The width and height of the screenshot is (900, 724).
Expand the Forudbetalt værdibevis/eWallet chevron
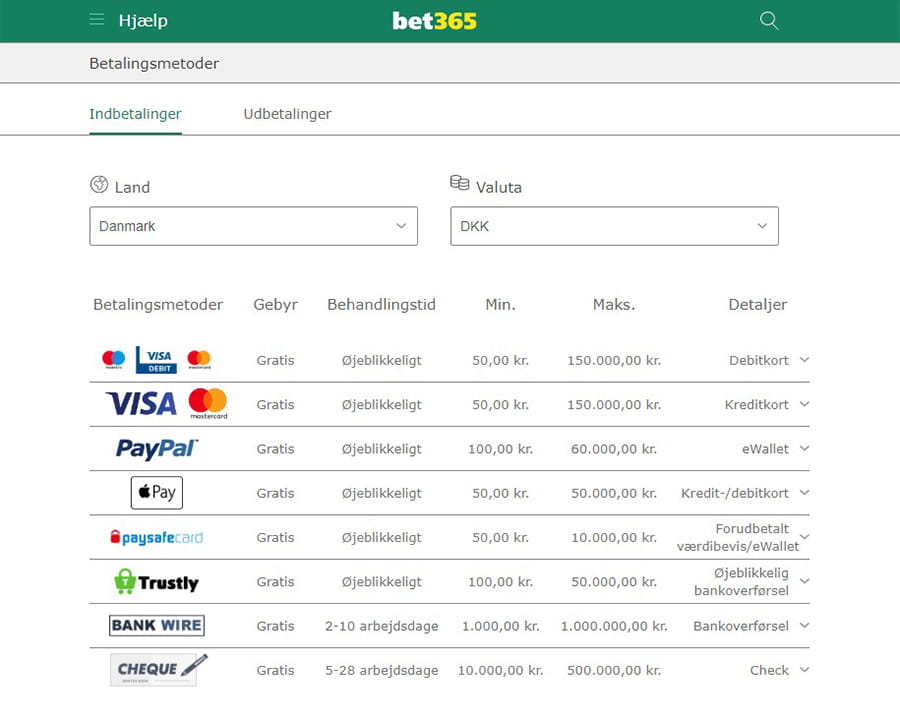click(x=805, y=537)
